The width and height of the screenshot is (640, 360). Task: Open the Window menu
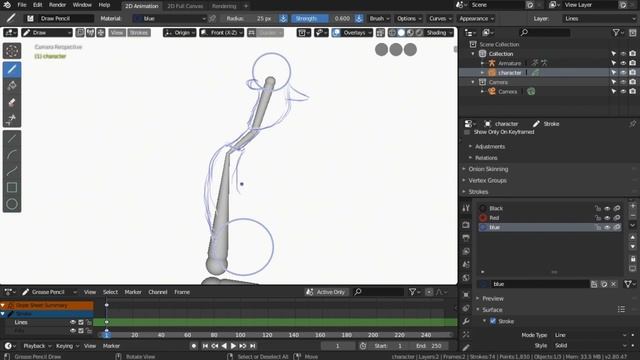[x=82, y=5]
